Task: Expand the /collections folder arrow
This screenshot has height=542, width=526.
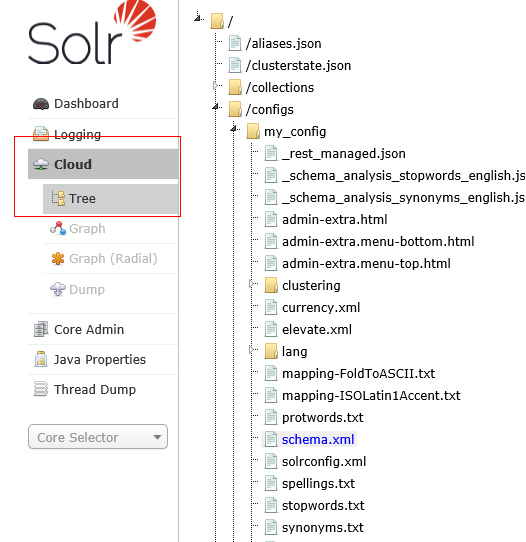Action: coord(216,85)
